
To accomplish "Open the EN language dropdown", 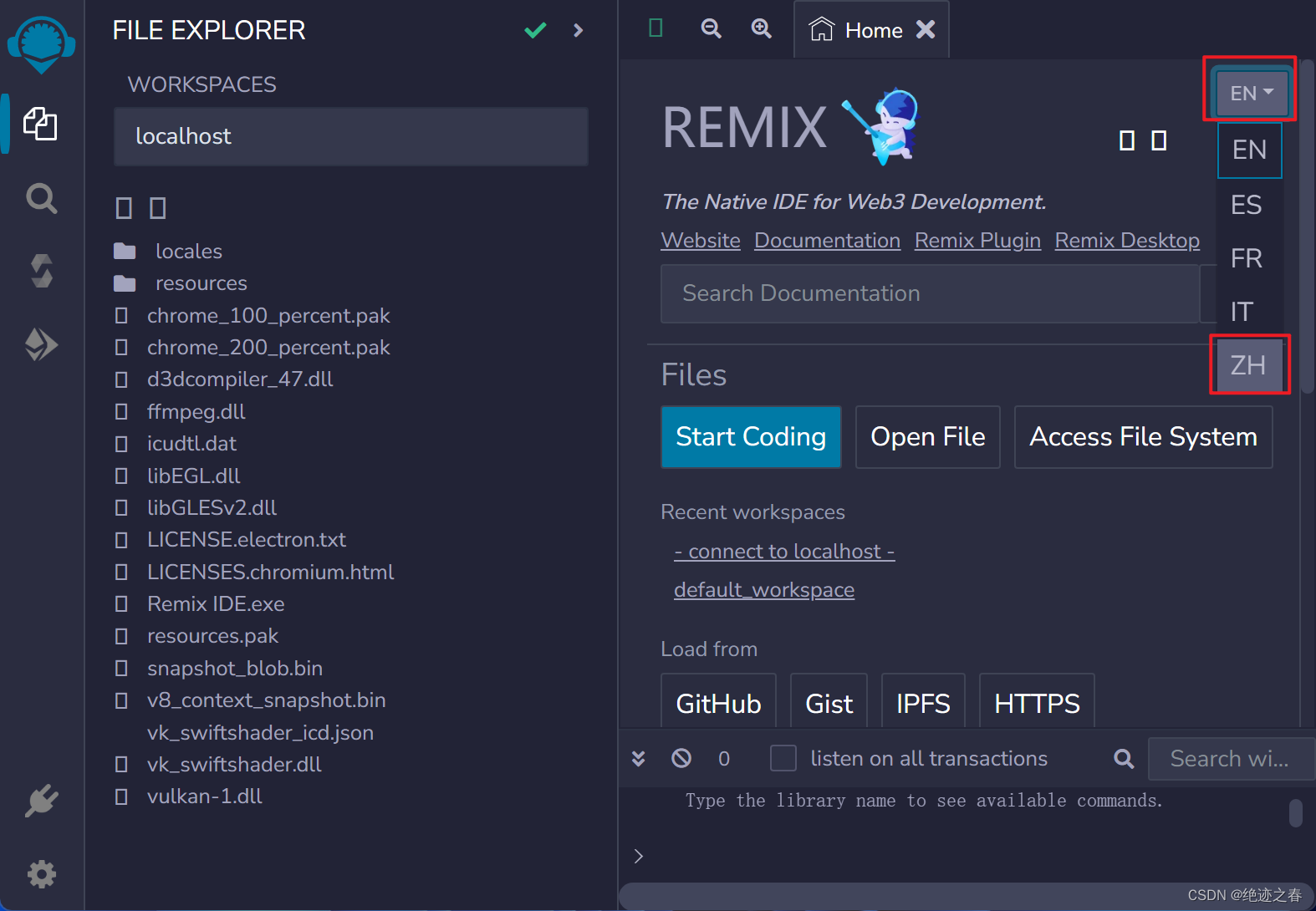I will pos(1251,93).
